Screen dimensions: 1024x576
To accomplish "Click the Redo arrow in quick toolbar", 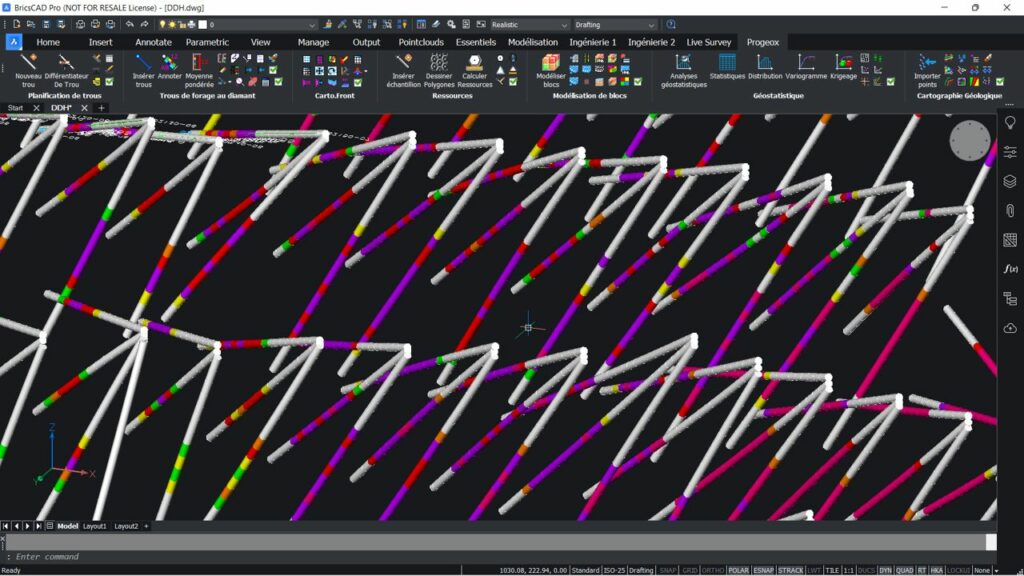I will (x=144, y=24).
